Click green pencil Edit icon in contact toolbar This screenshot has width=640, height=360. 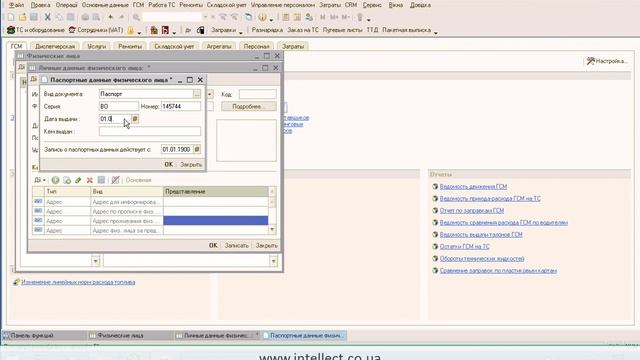point(78,180)
